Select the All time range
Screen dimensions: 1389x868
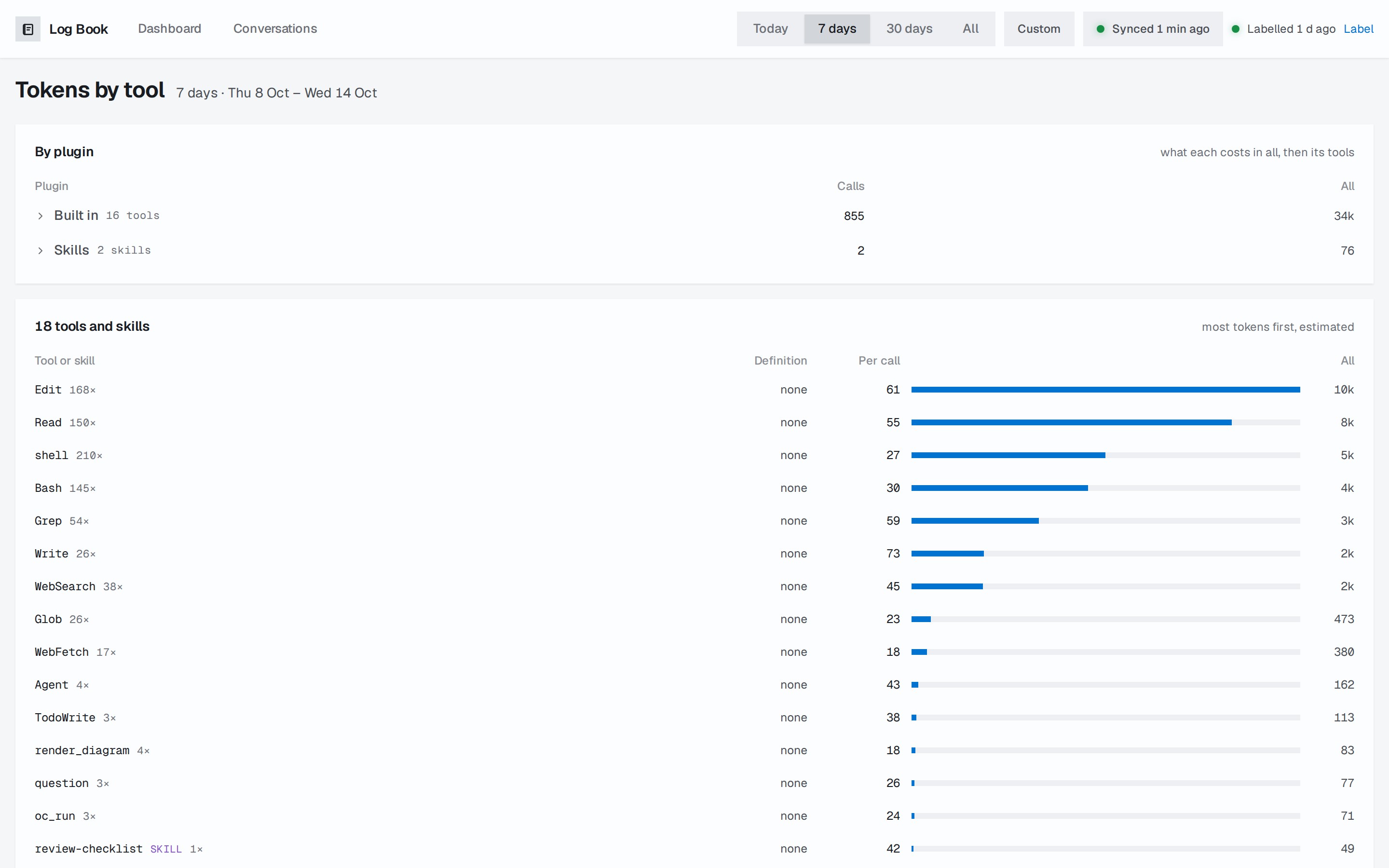click(x=970, y=29)
